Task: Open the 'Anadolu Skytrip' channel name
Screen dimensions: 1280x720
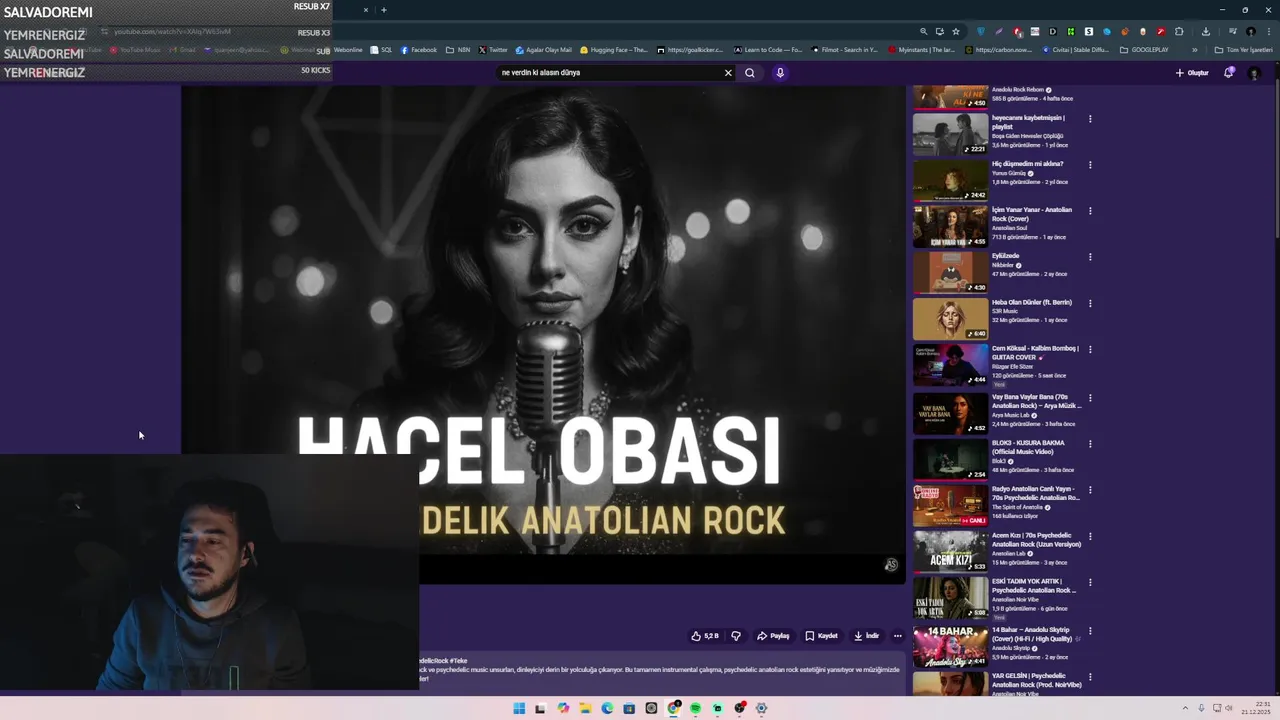Action: coord(1011,648)
